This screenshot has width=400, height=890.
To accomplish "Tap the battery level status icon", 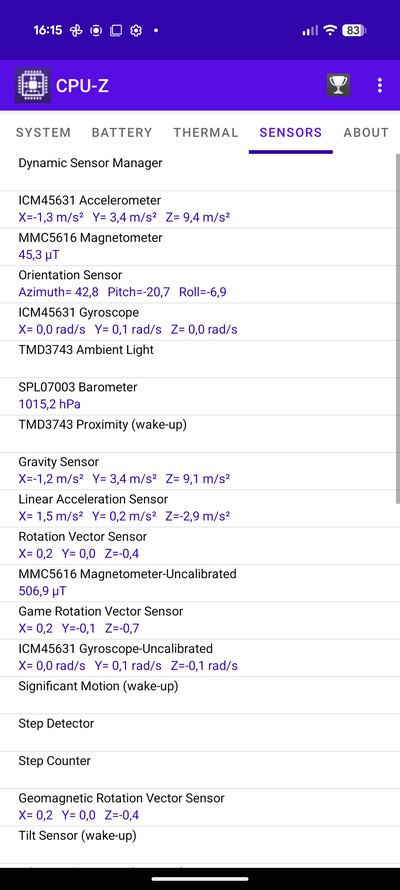I will [354, 31].
